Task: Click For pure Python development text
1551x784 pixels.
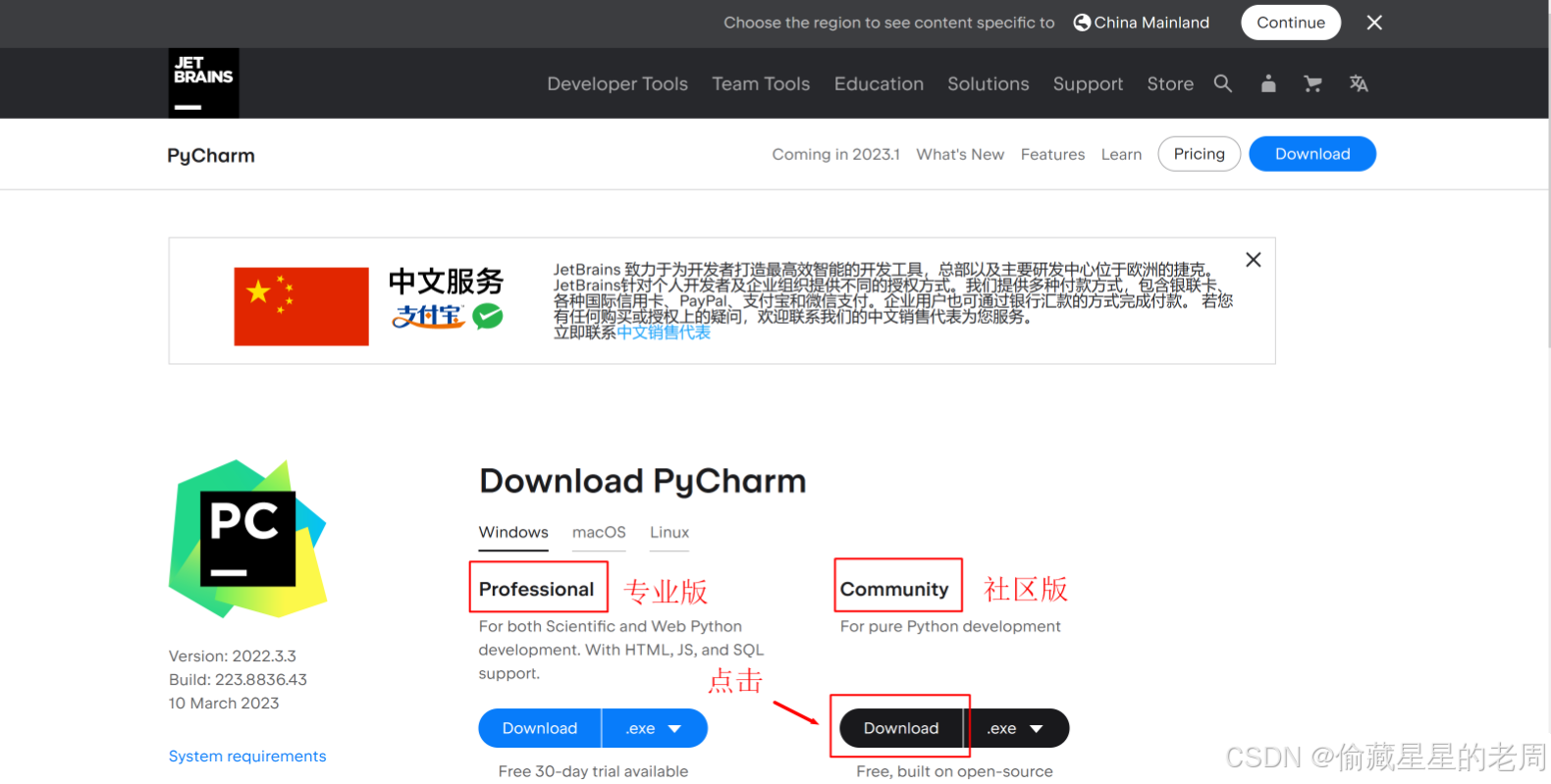Action: (950, 626)
